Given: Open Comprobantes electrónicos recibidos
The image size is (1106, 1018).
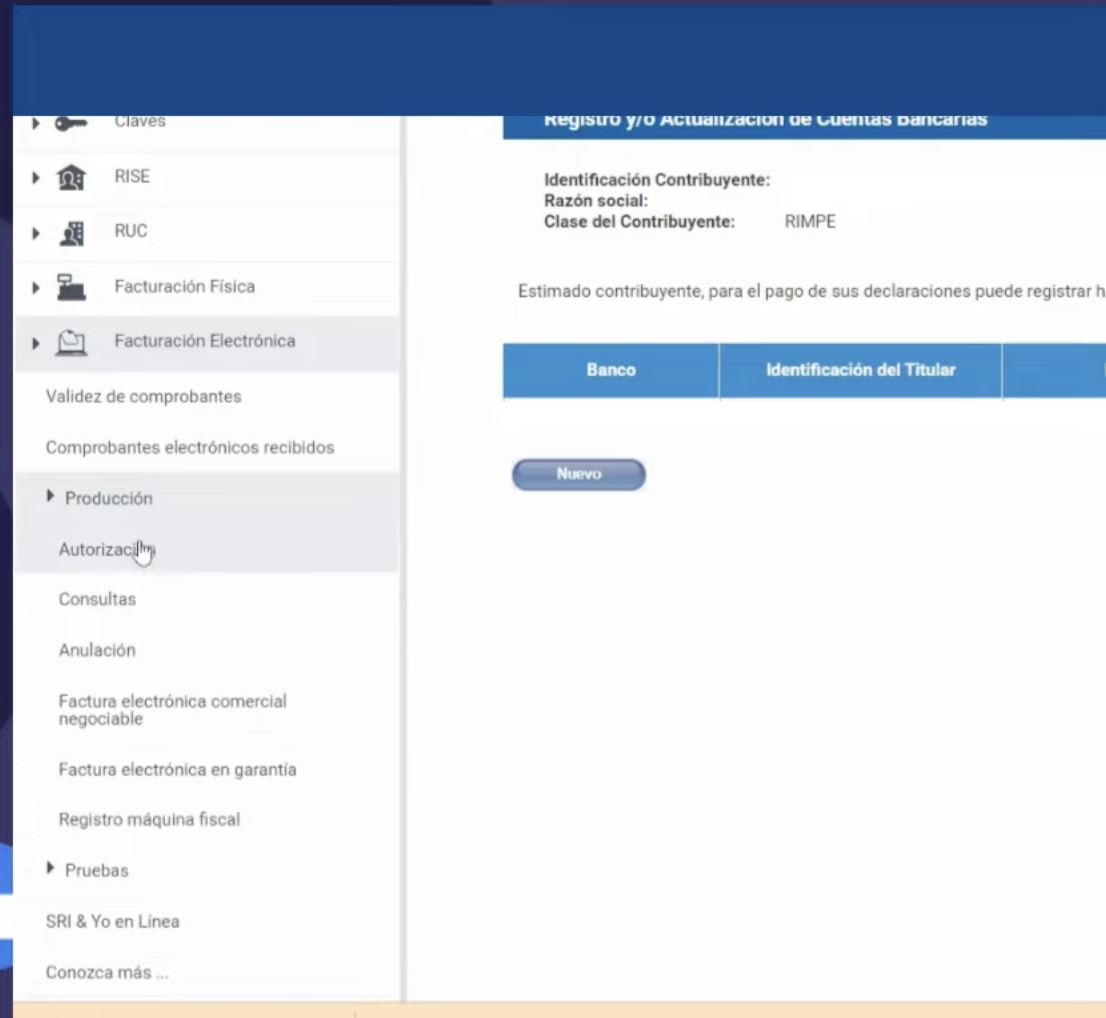Looking at the screenshot, I should [x=190, y=447].
